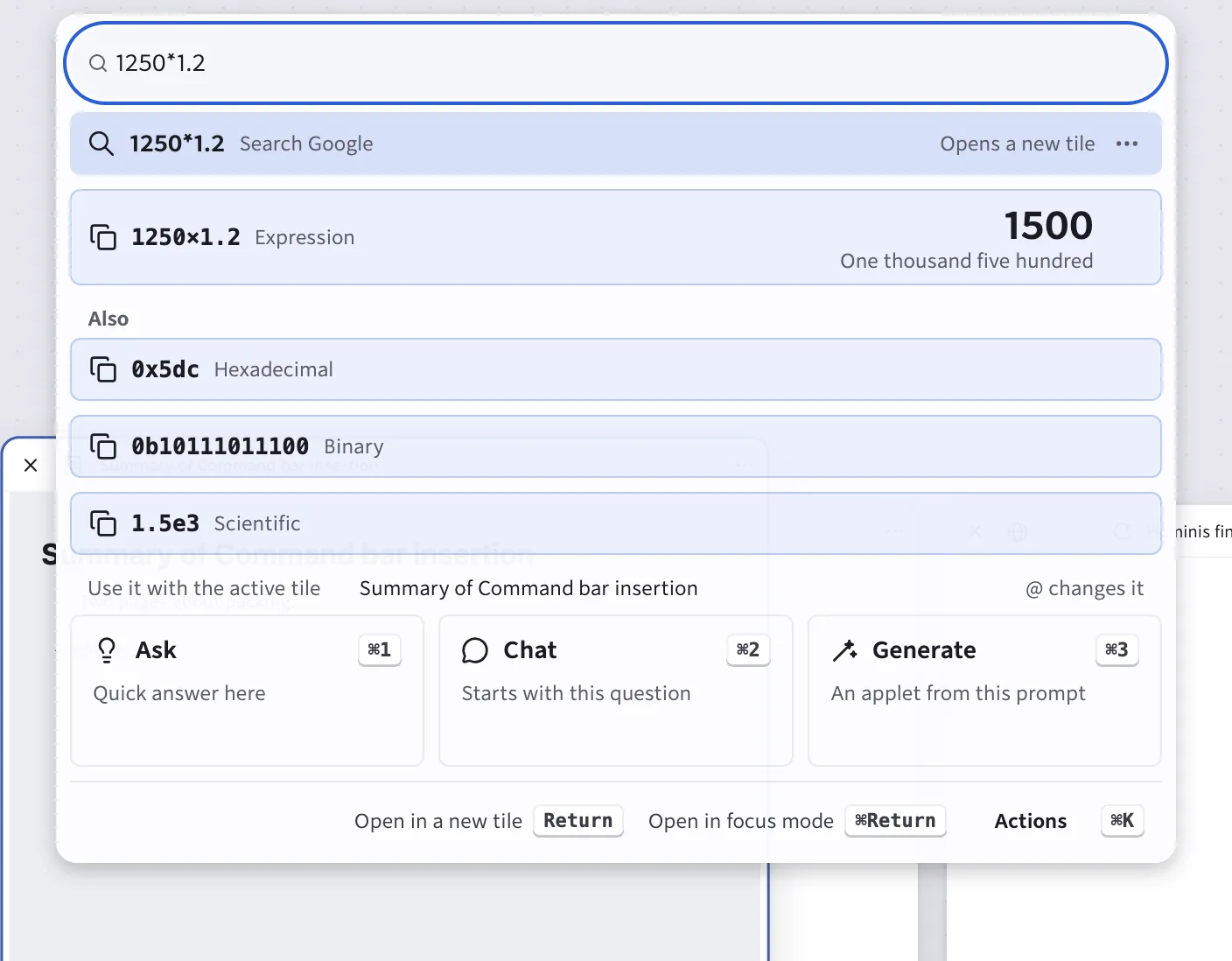Viewport: 1232px width, 961px height.
Task: Click 'Open in a new tile' label
Action: (x=438, y=821)
